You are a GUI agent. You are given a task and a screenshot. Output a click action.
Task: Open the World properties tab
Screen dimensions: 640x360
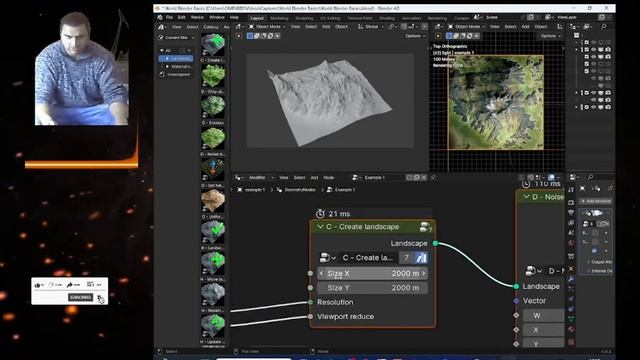coord(571,242)
